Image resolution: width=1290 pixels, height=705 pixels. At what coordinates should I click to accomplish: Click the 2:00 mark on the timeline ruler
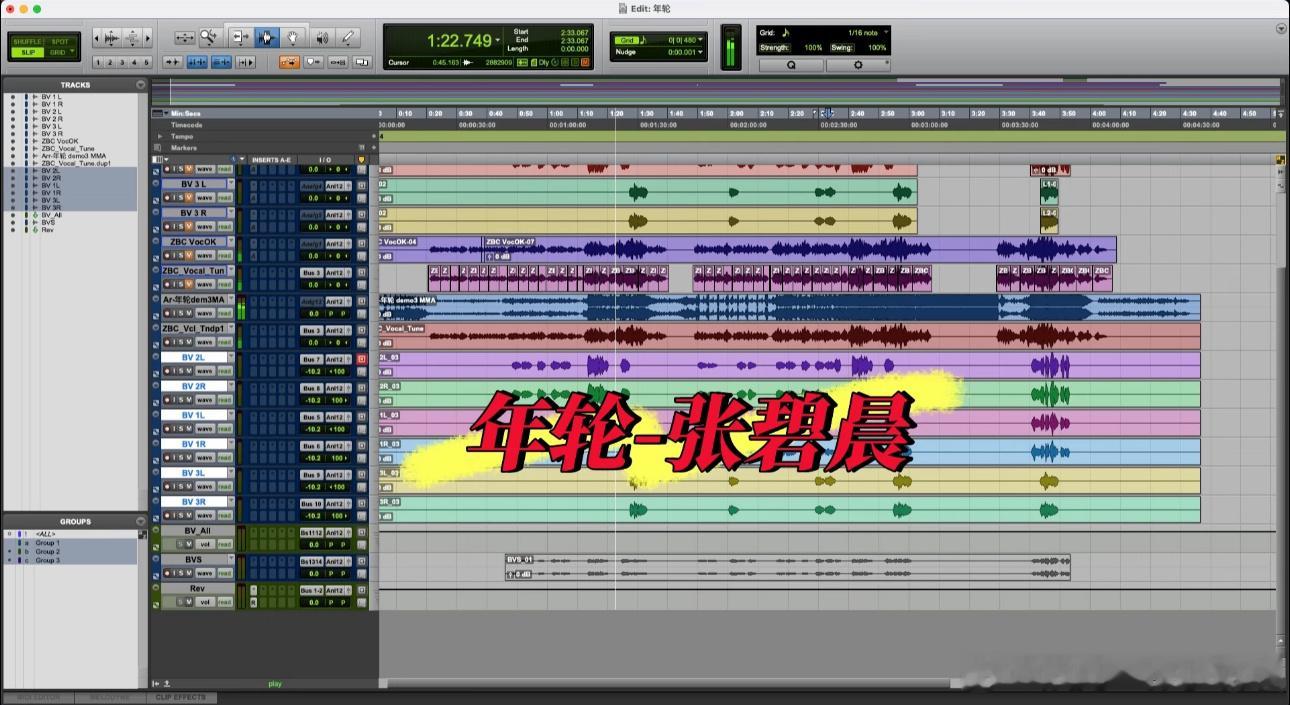pos(736,114)
